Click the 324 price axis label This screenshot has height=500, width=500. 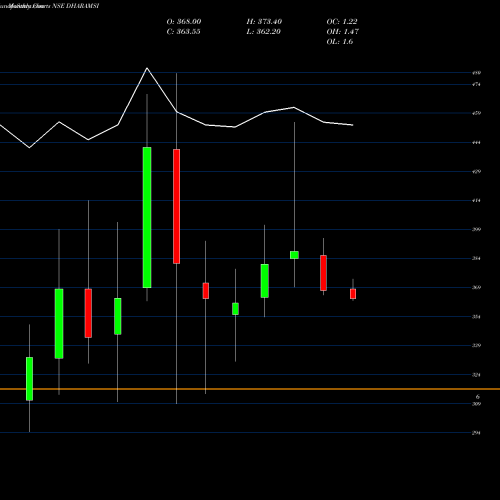476,375
